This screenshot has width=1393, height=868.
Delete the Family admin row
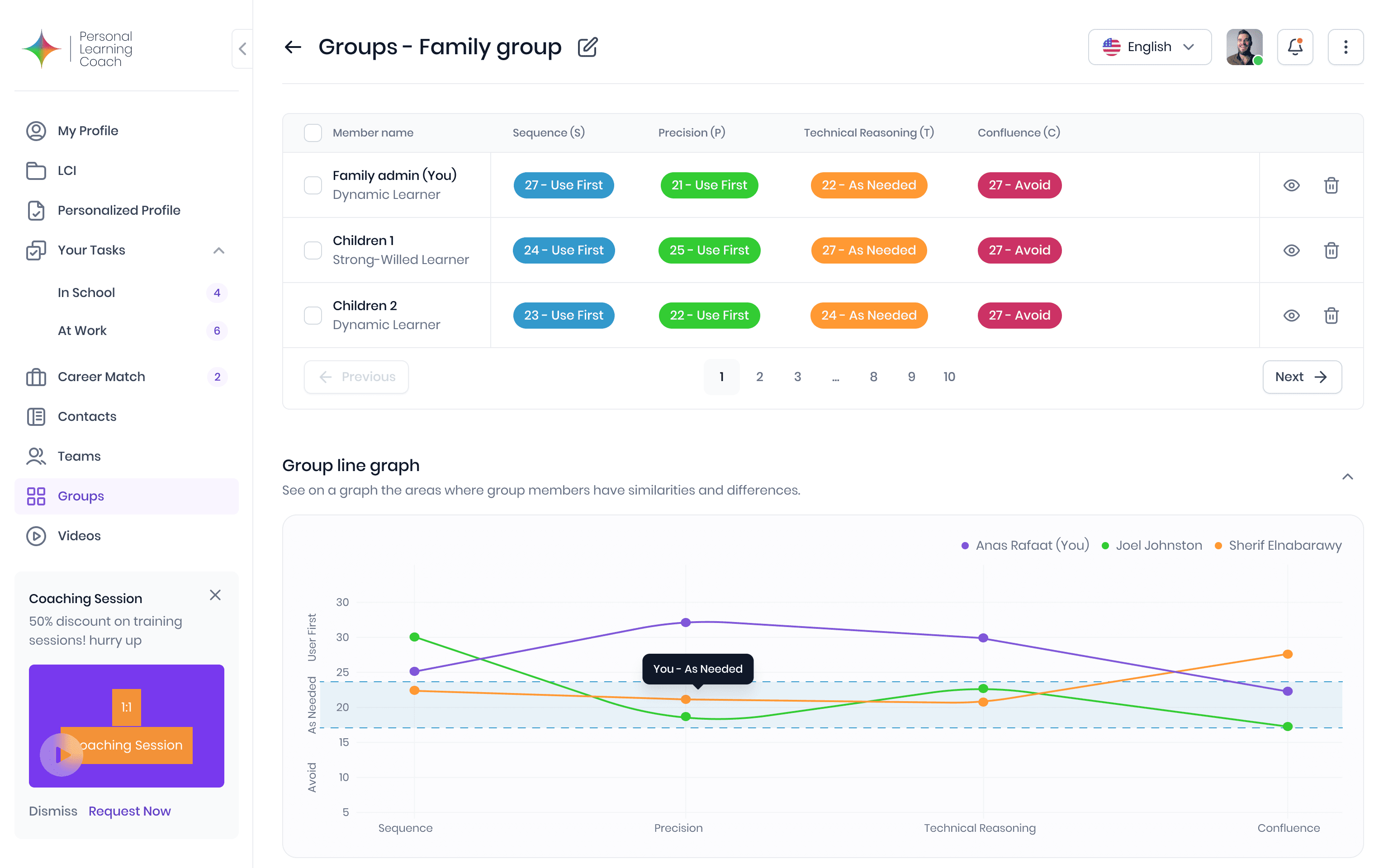click(x=1331, y=185)
